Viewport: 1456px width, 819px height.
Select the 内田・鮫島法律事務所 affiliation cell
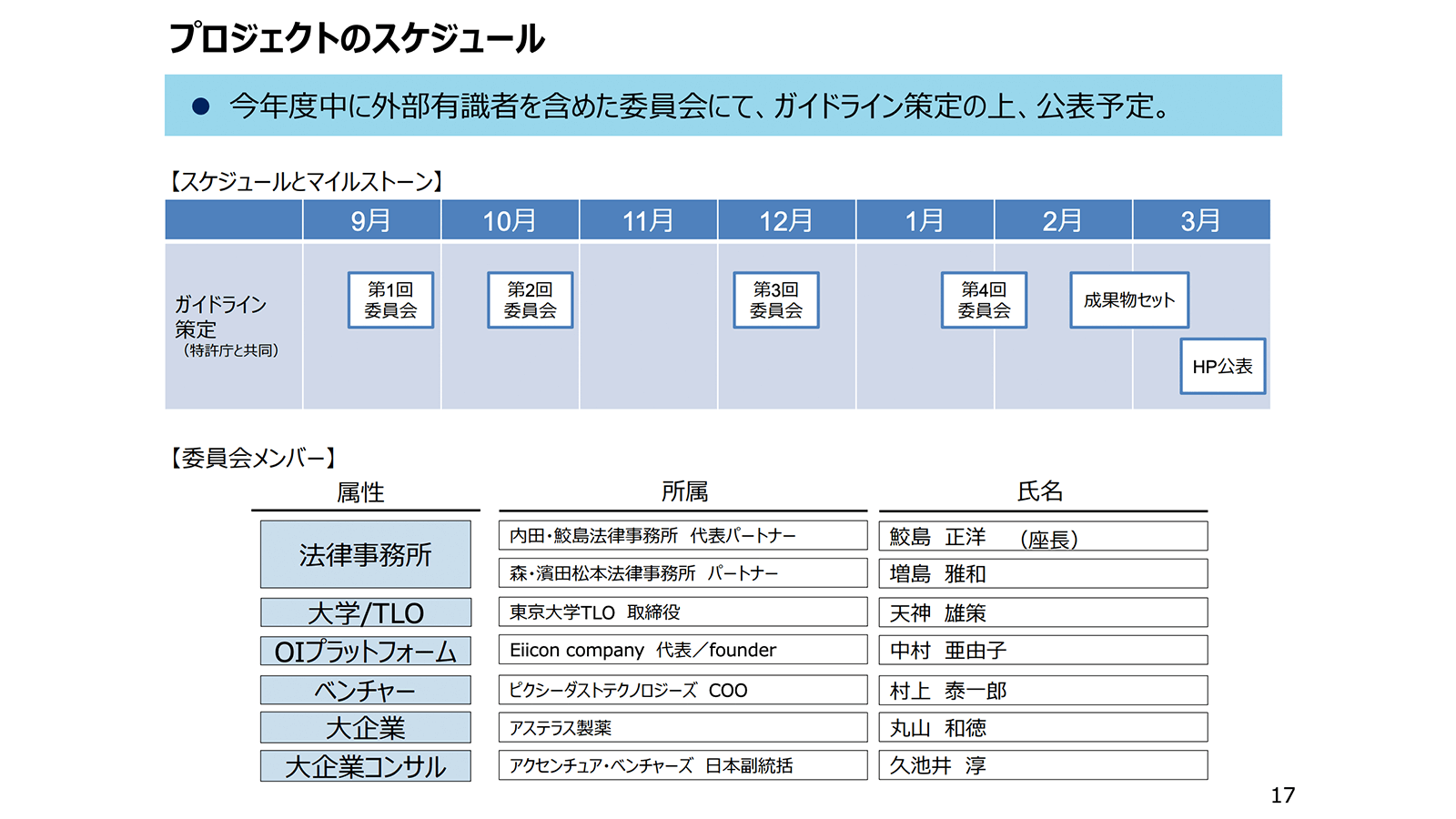tap(683, 536)
